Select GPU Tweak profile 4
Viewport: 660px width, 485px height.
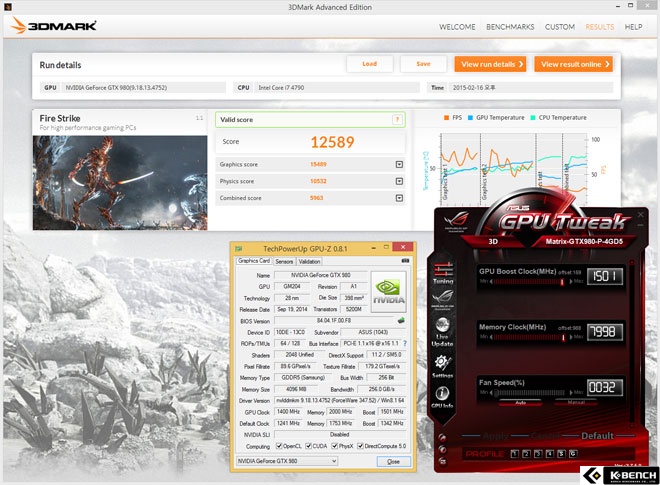(549, 453)
